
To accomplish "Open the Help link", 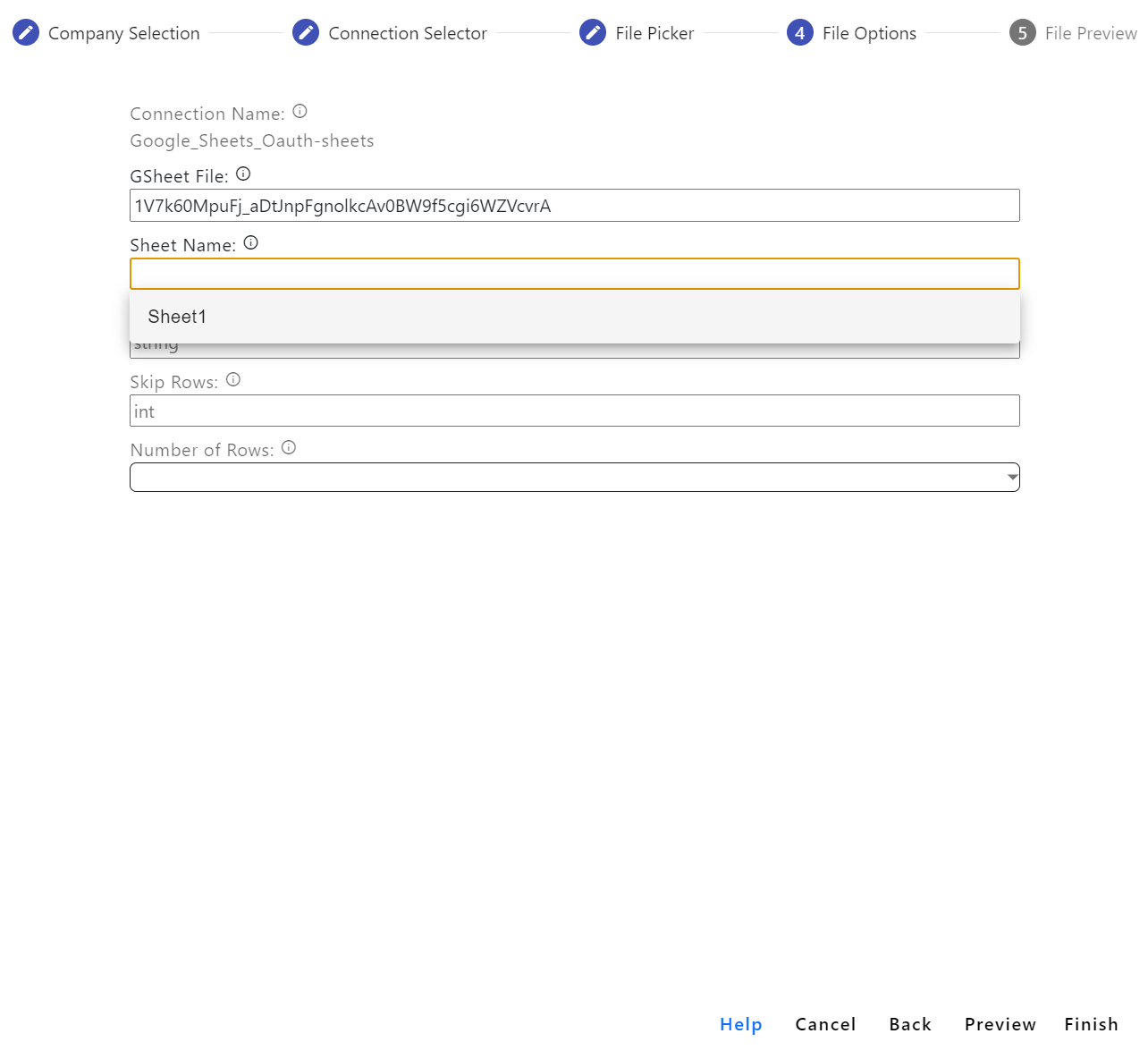I will [740, 1024].
